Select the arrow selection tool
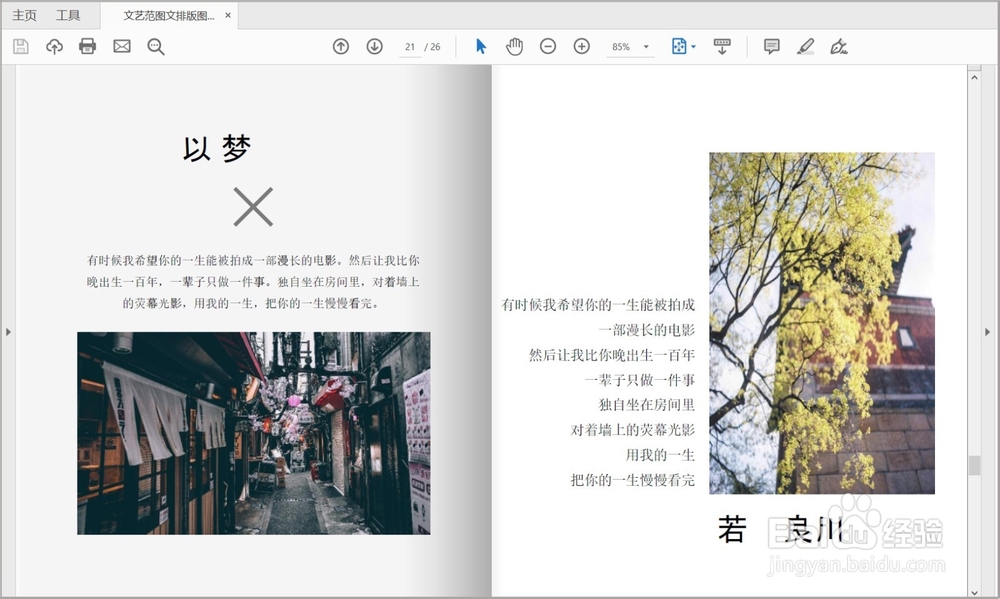The height and width of the screenshot is (599, 1000). 480,46
